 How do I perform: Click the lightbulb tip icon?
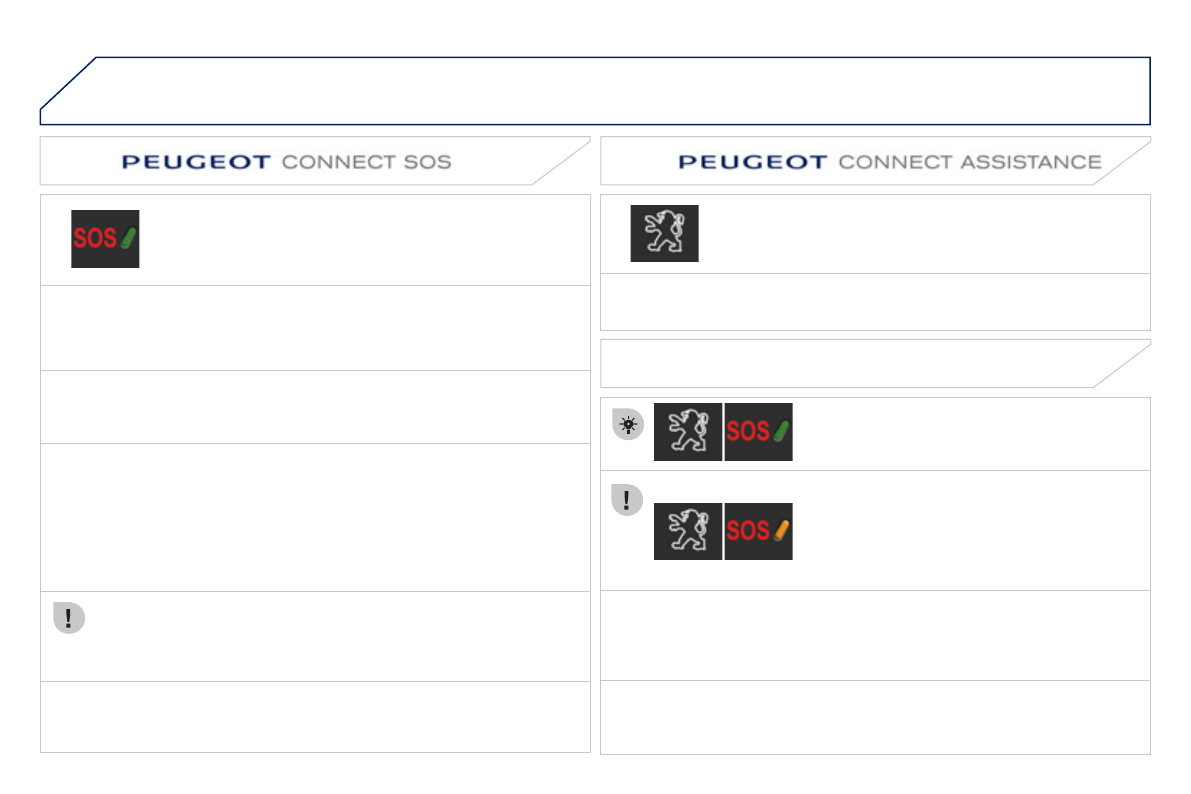click(x=627, y=424)
